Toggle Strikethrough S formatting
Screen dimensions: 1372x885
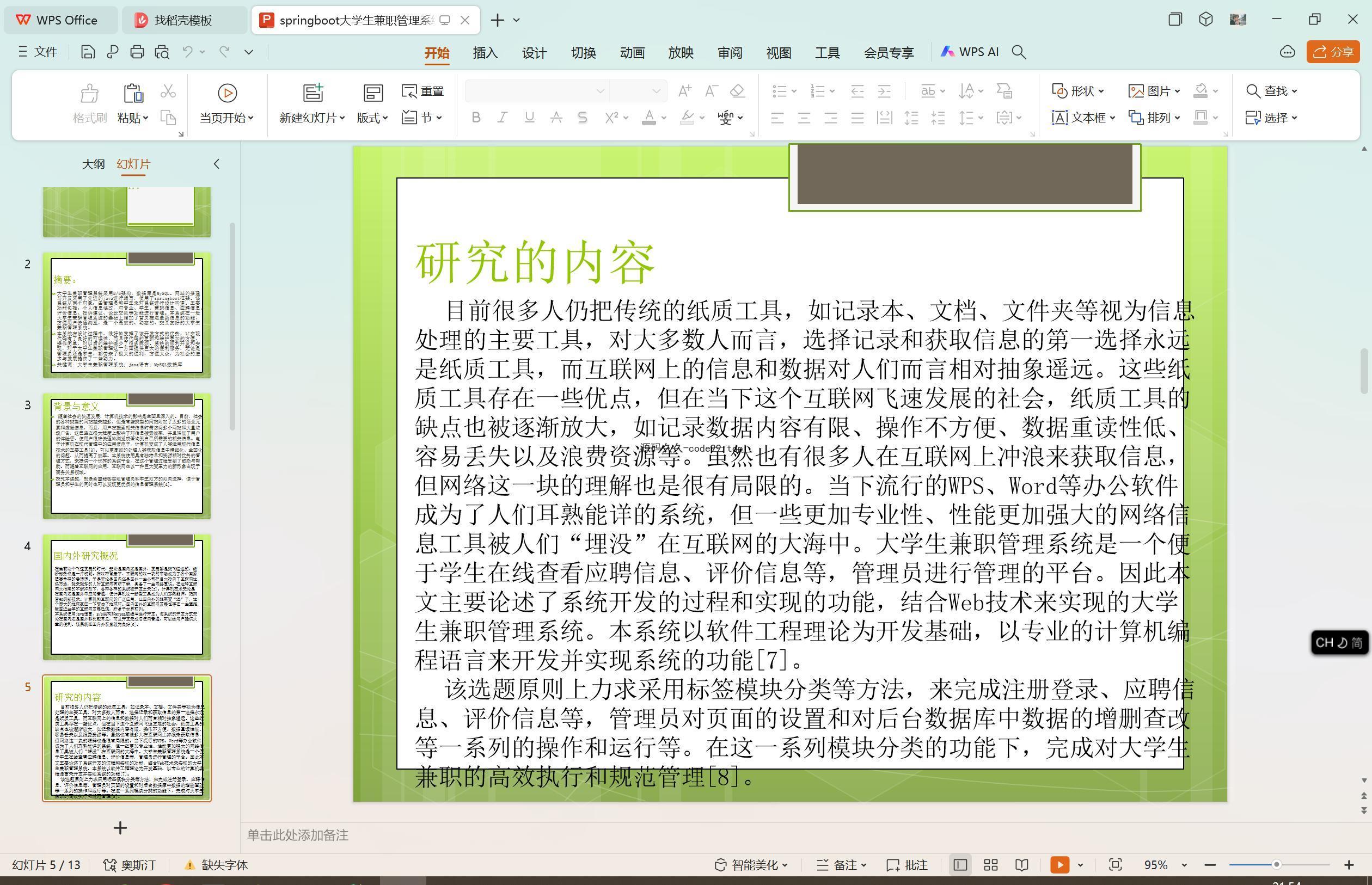point(583,118)
